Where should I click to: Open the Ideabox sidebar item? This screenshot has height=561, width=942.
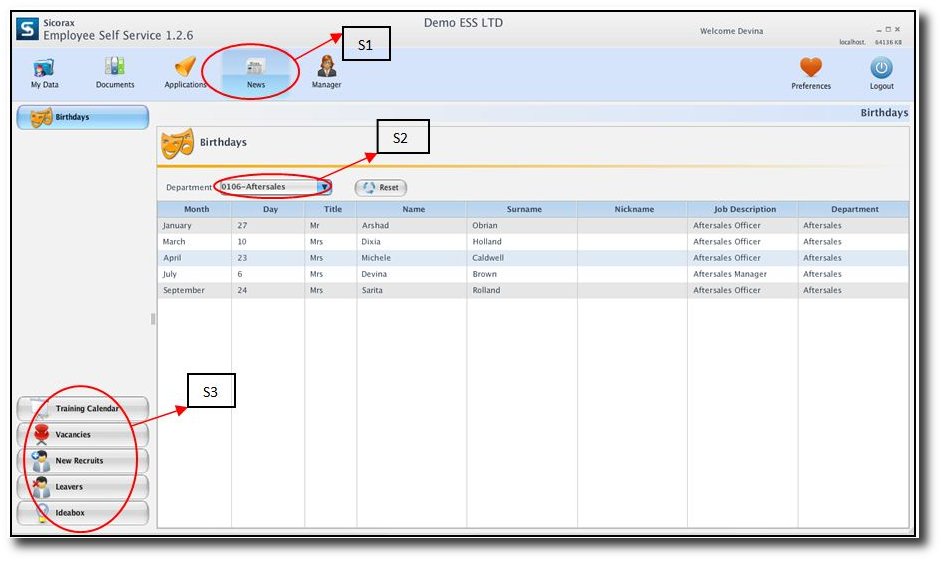tap(83, 513)
